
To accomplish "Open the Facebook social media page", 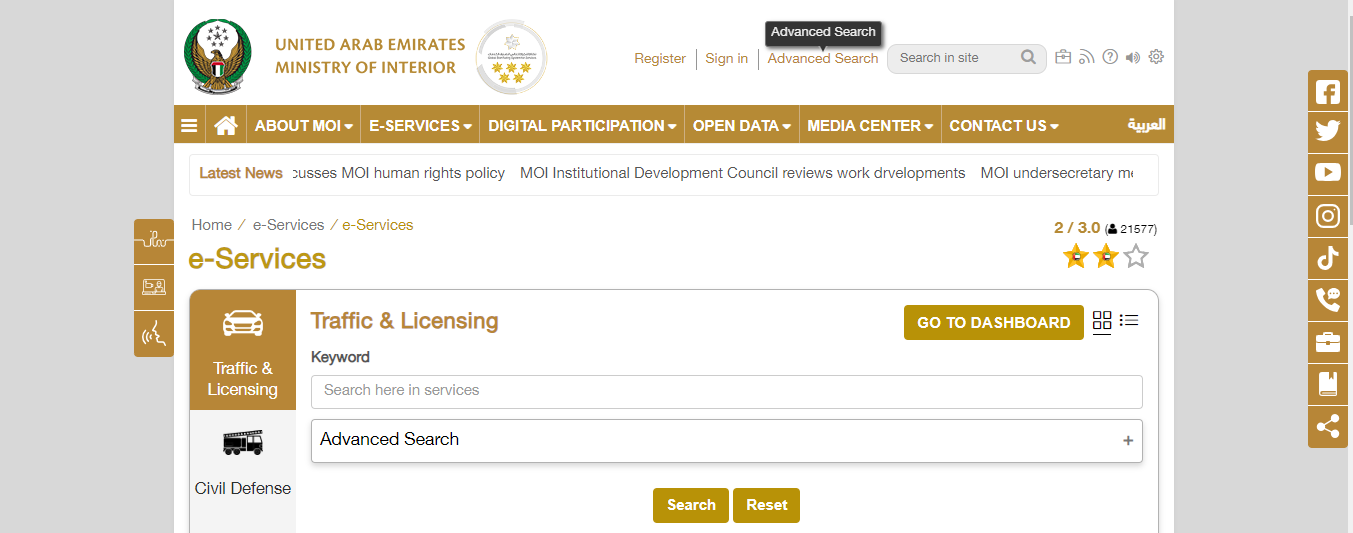I will [1327, 92].
